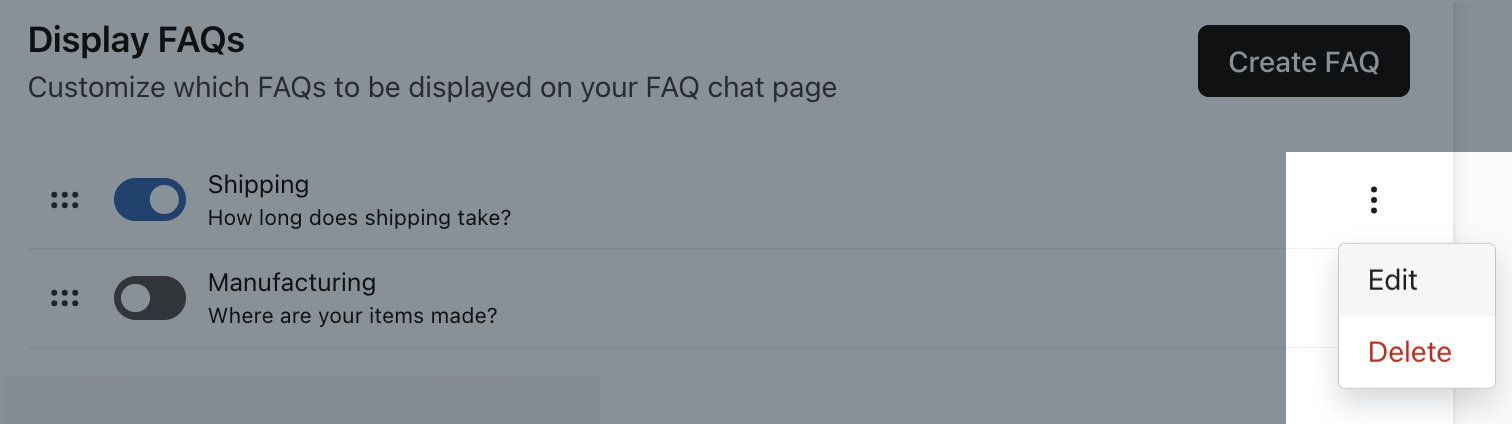
Task: Click the FAQ chat page description text
Action: pos(432,88)
